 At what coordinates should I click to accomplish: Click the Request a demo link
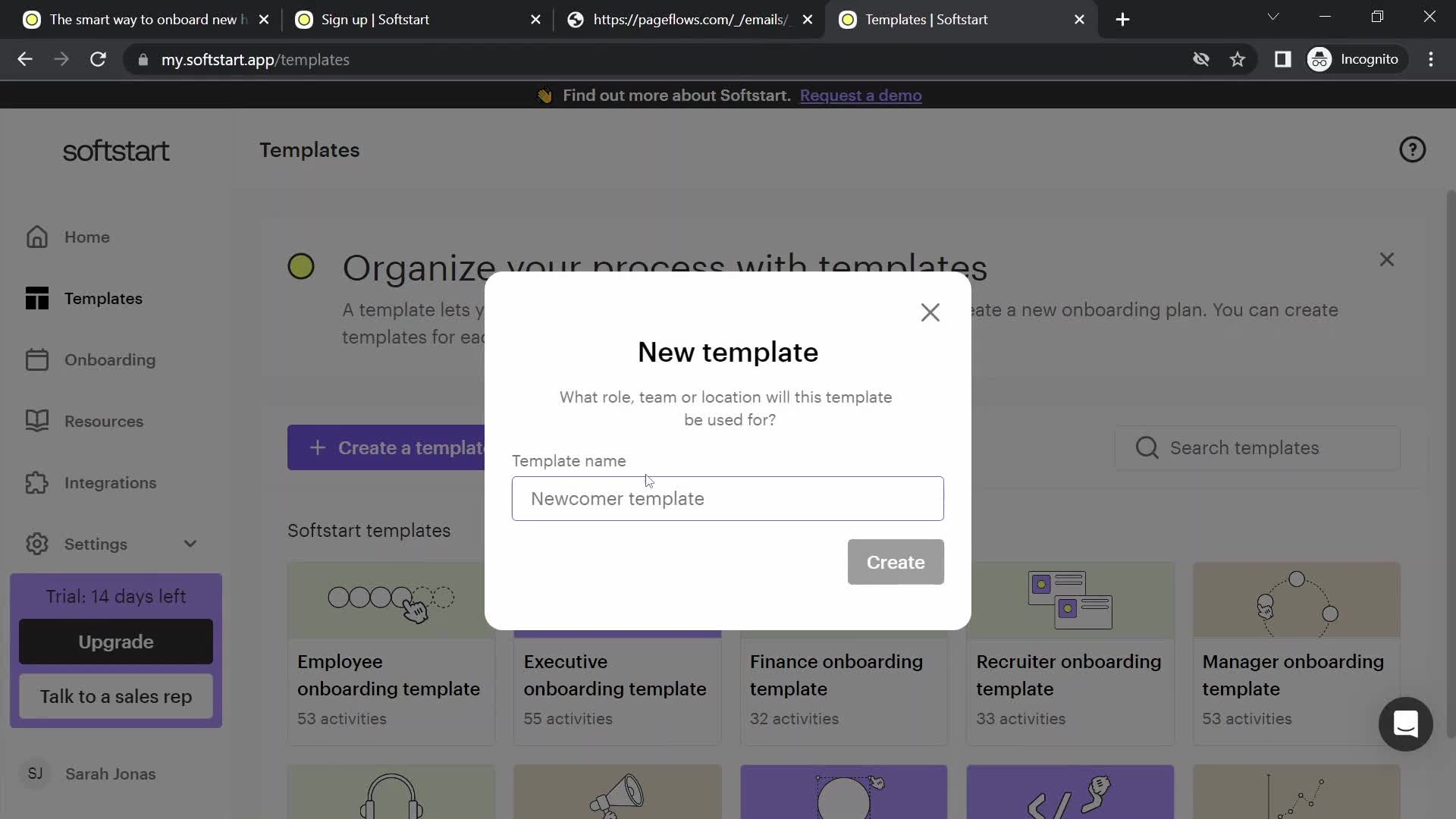[x=861, y=96]
